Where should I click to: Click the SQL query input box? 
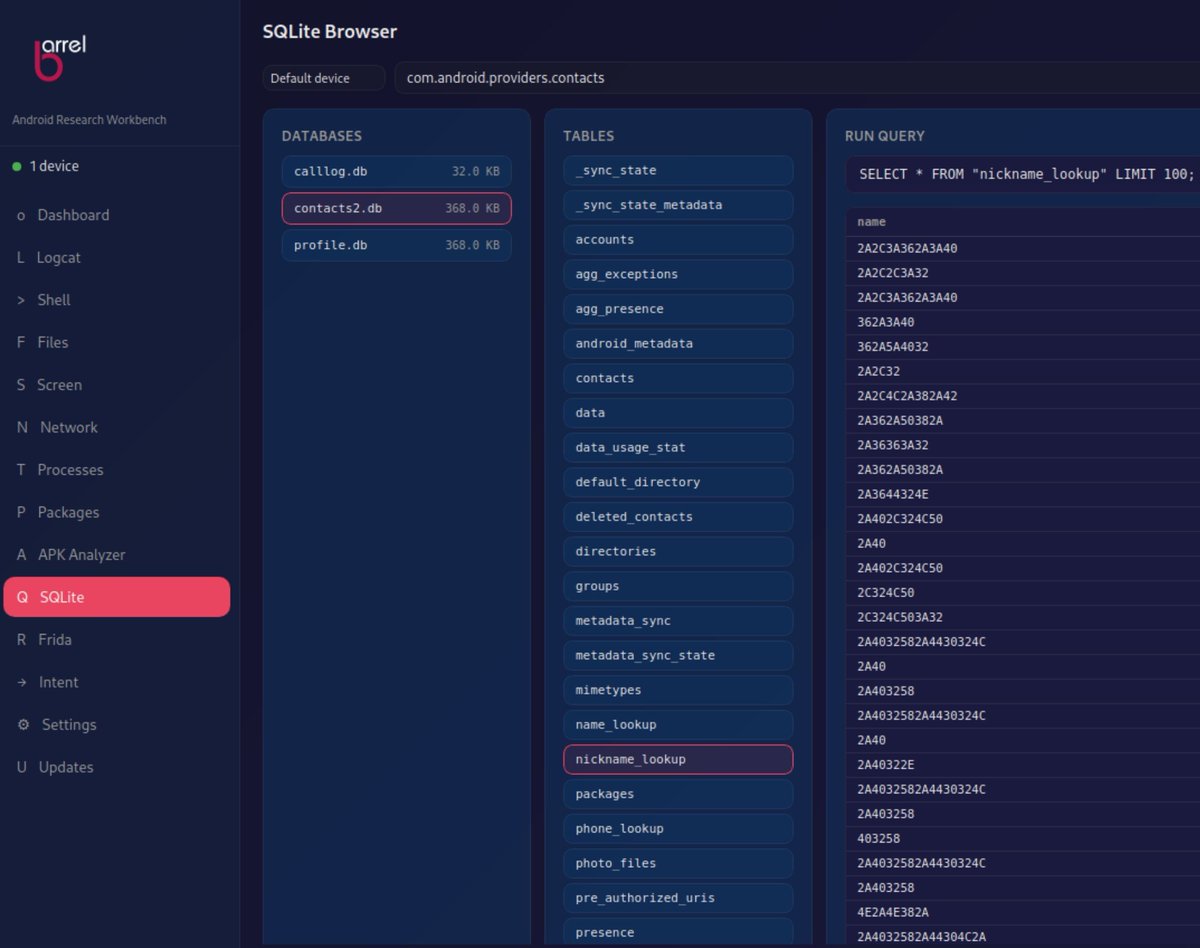(1022, 174)
